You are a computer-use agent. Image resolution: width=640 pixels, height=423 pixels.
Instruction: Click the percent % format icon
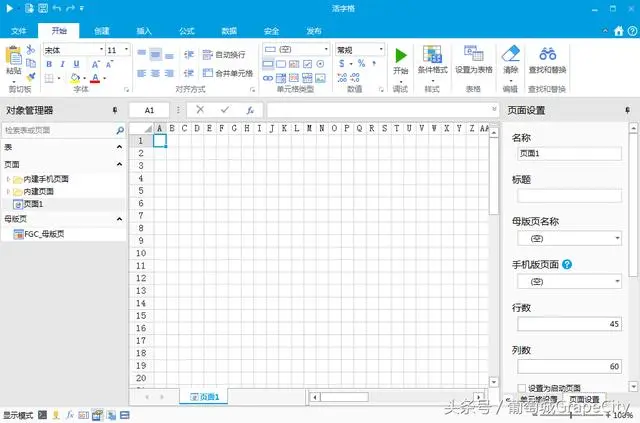point(361,63)
